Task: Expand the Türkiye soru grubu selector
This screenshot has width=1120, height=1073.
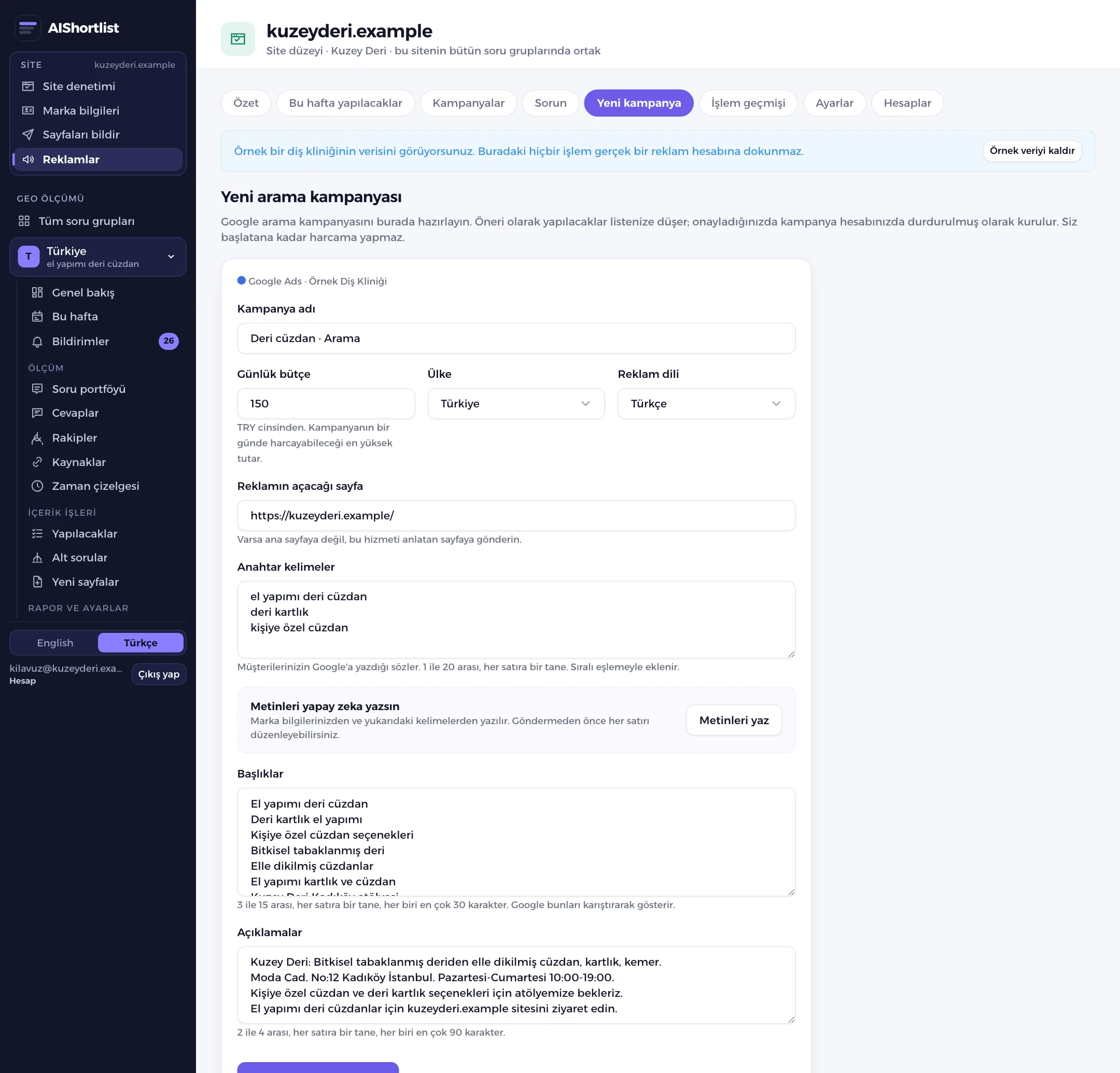Action: click(97, 257)
